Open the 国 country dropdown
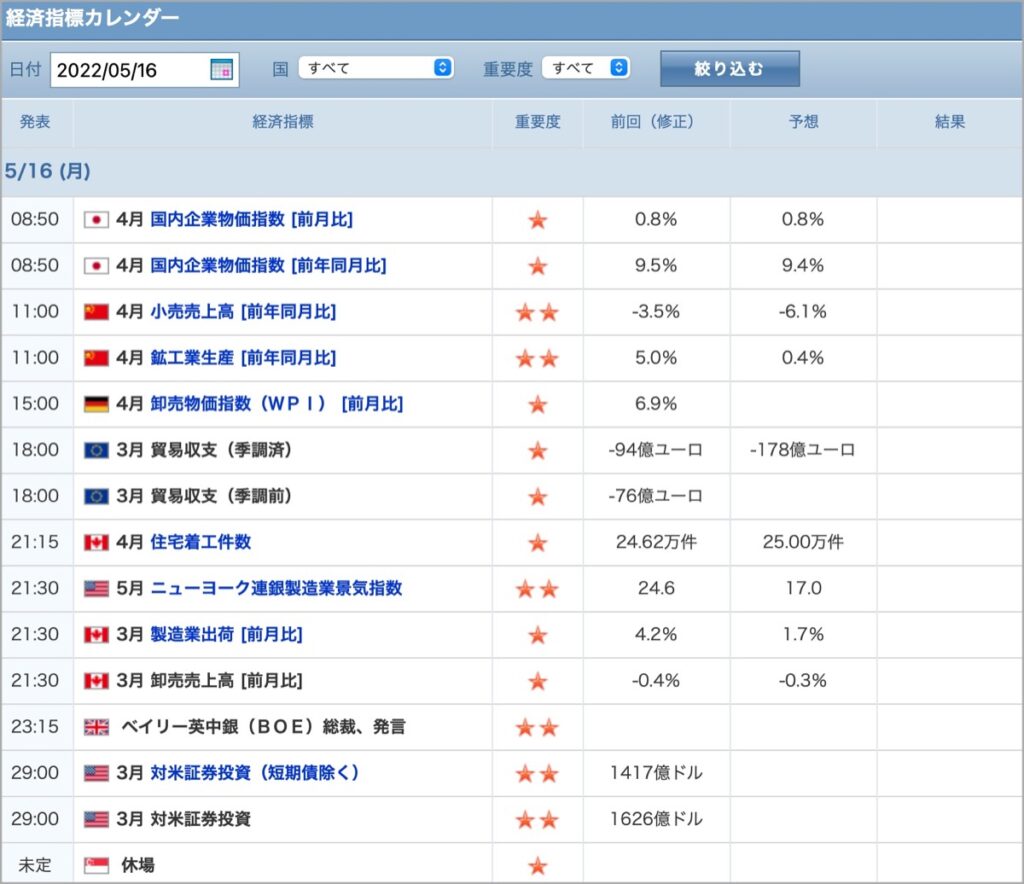Image resolution: width=1024 pixels, height=884 pixels. click(x=376, y=68)
